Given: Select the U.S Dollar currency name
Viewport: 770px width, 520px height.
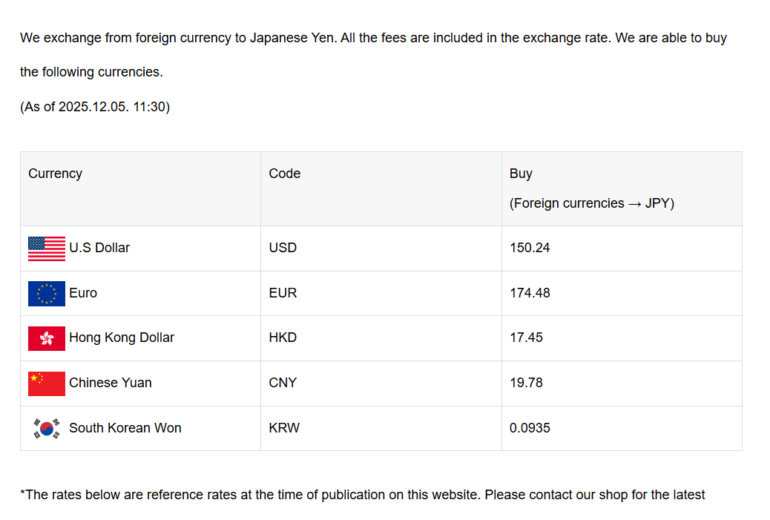Looking at the screenshot, I should [99, 248].
